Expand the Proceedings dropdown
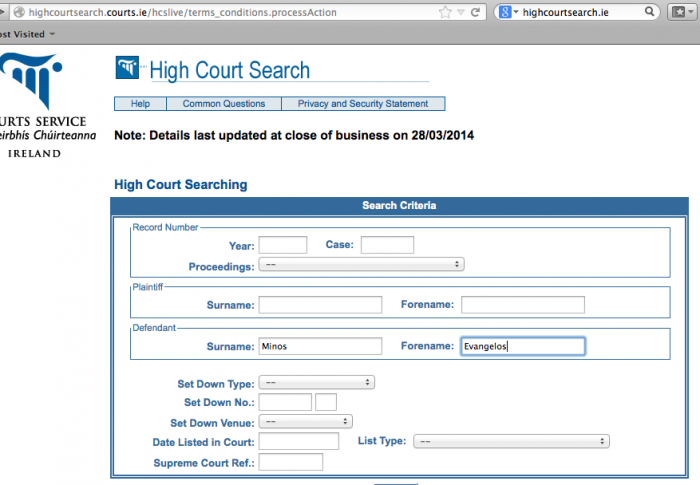The height and width of the screenshot is (485, 700). pyautogui.click(x=362, y=264)
